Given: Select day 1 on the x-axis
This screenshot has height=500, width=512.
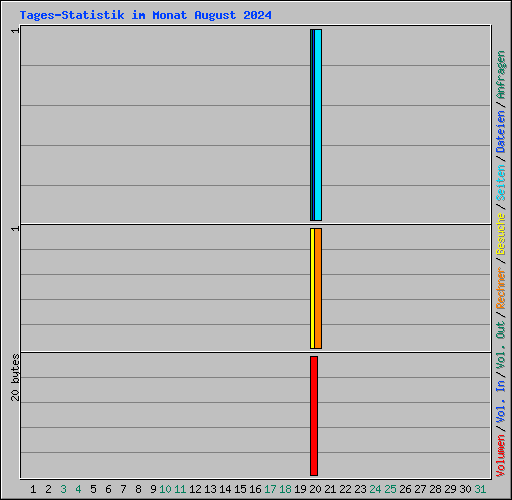Looking at the screenshot, I should [x=33, y=489].
